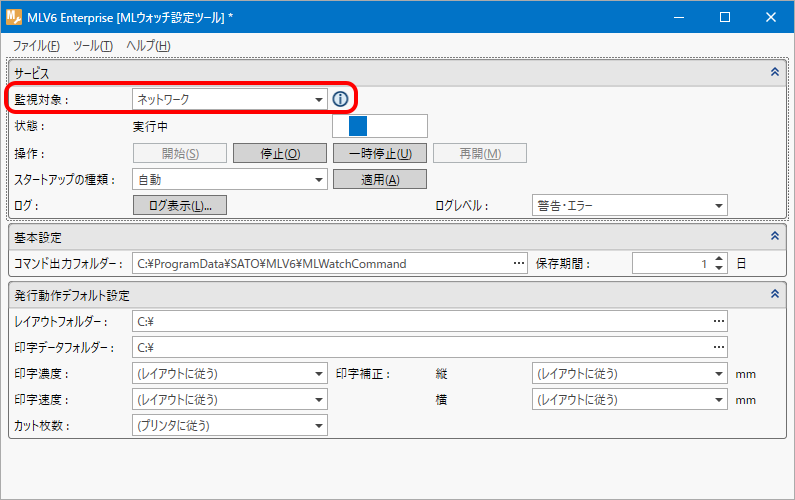Image resolution: width=795 pixels, height=500 pixels.
Task: Close the MLV6 Enterprise window
Action: point(771,17)
